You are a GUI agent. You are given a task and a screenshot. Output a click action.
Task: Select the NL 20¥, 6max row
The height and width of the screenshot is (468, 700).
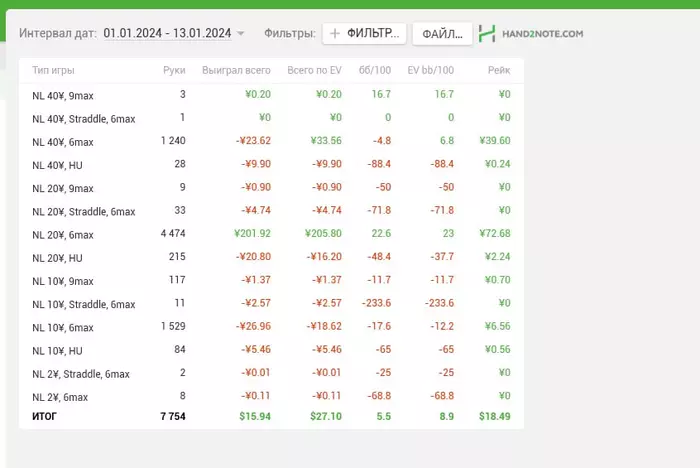pyautogui.click(x=271, y=234)
